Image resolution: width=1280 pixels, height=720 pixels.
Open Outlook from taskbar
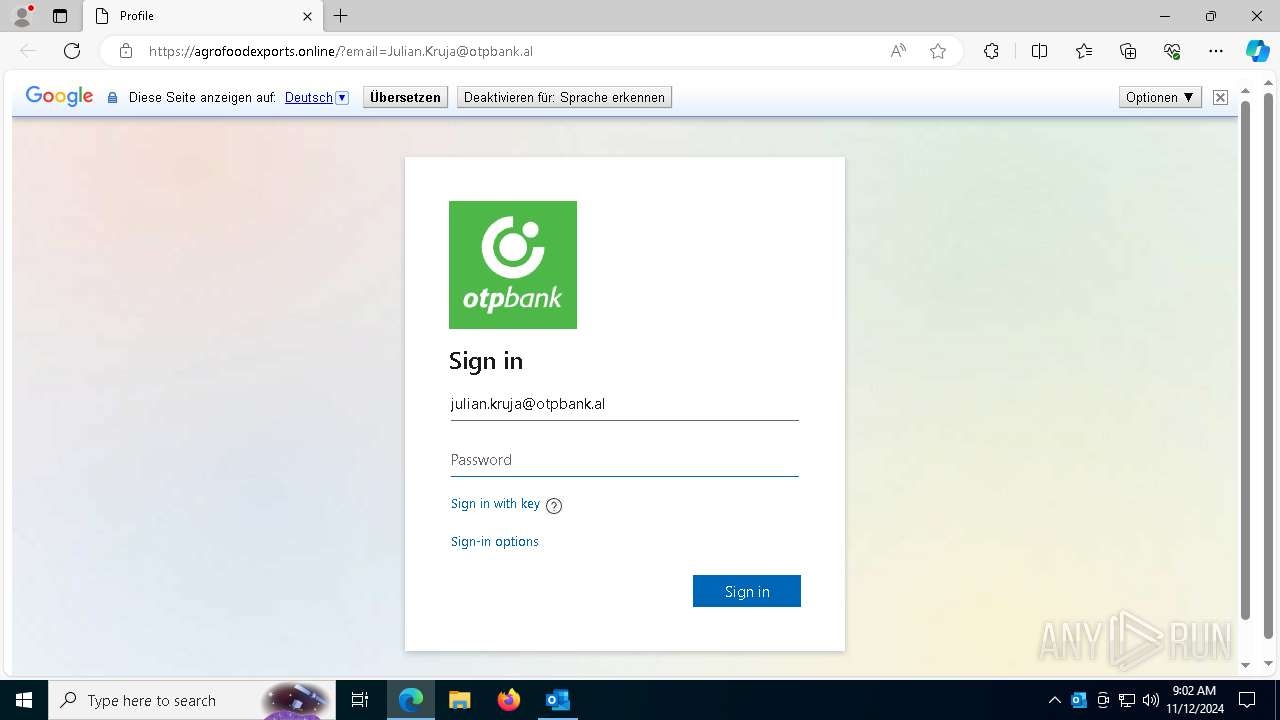pyautogui.click(x=557, y=700)
